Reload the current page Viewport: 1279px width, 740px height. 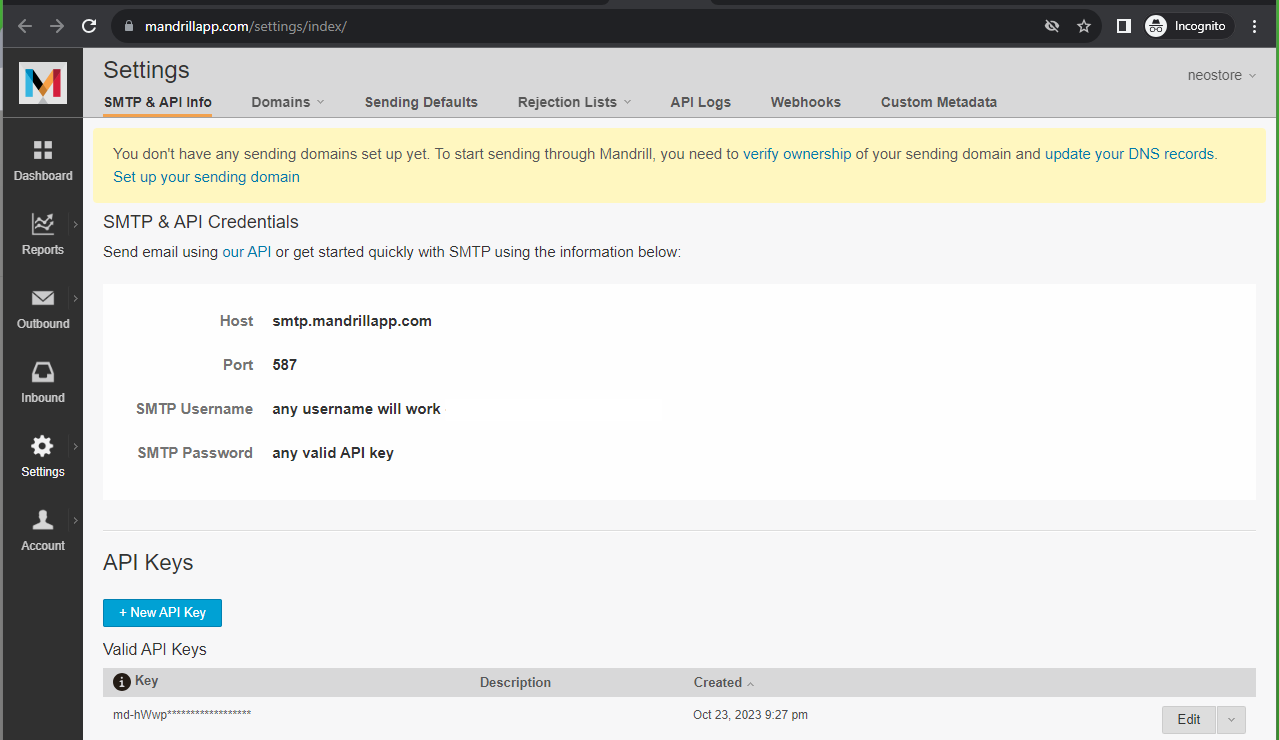pyautogui.click(x=88, y=26)
